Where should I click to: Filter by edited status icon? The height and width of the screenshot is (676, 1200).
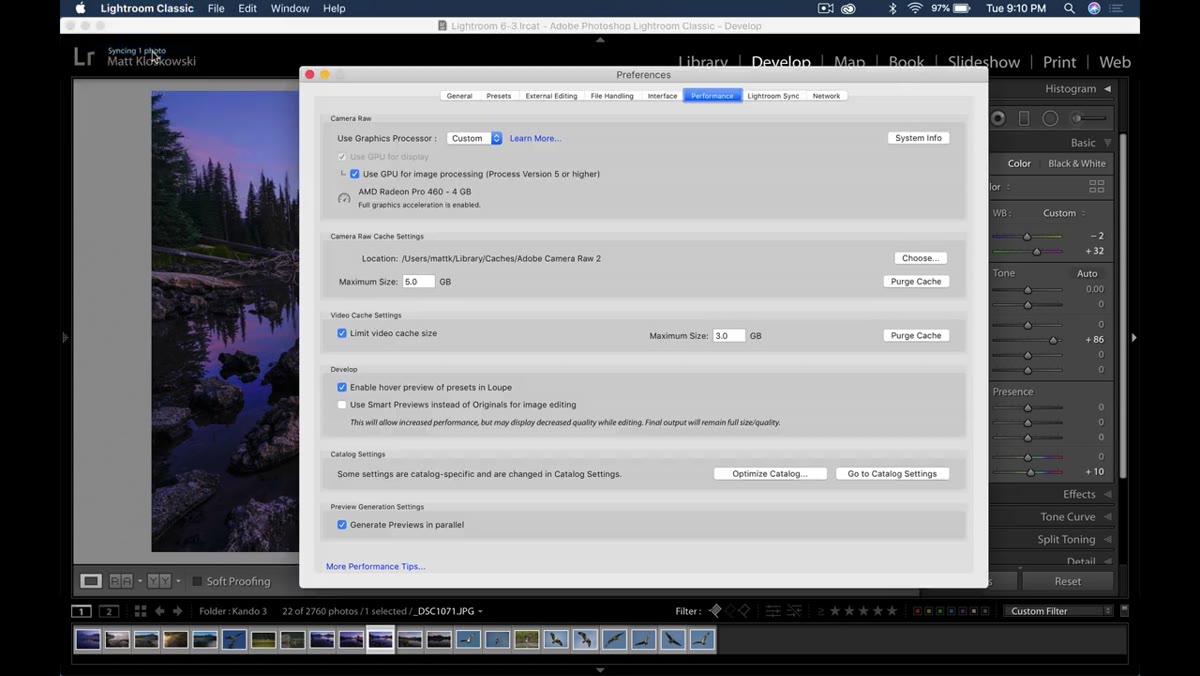coord(773,611)
